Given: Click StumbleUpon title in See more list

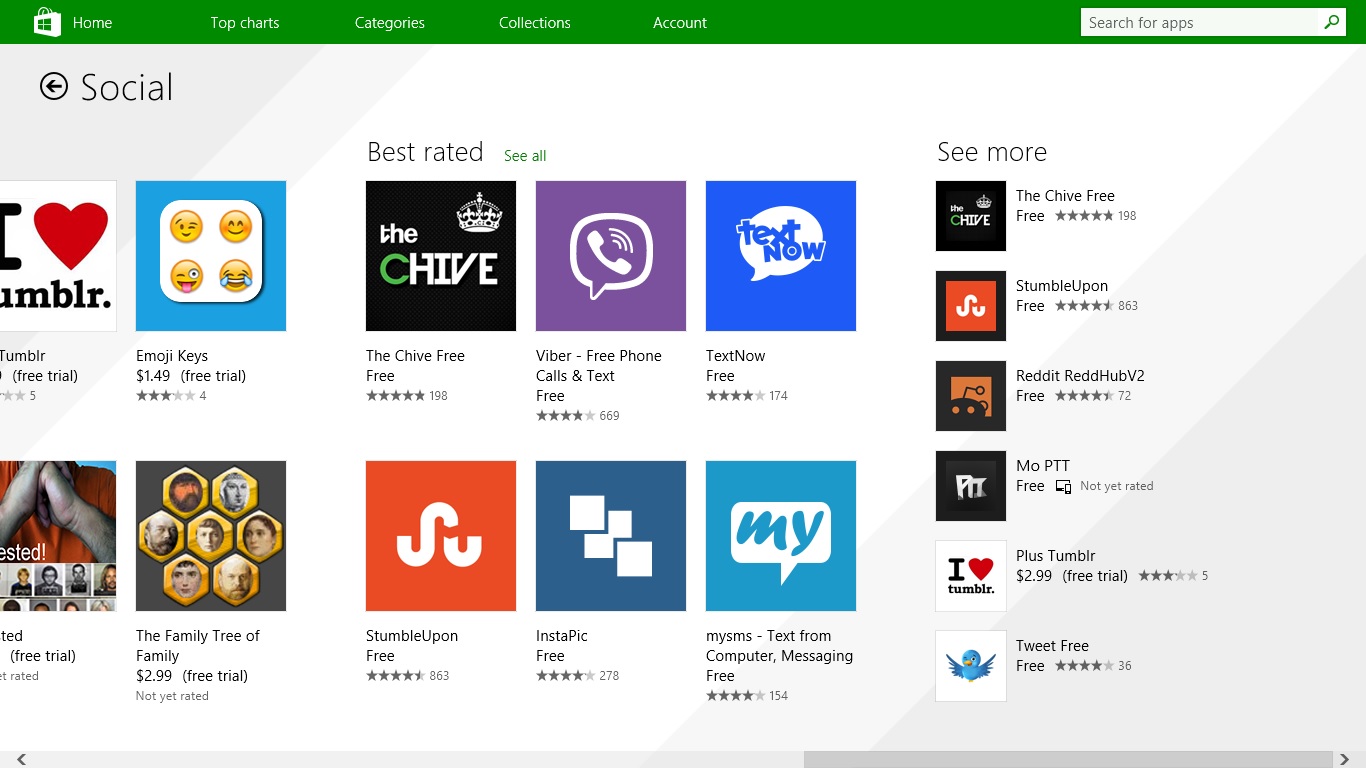Looking at the screenshot, I should [1062, 286].
